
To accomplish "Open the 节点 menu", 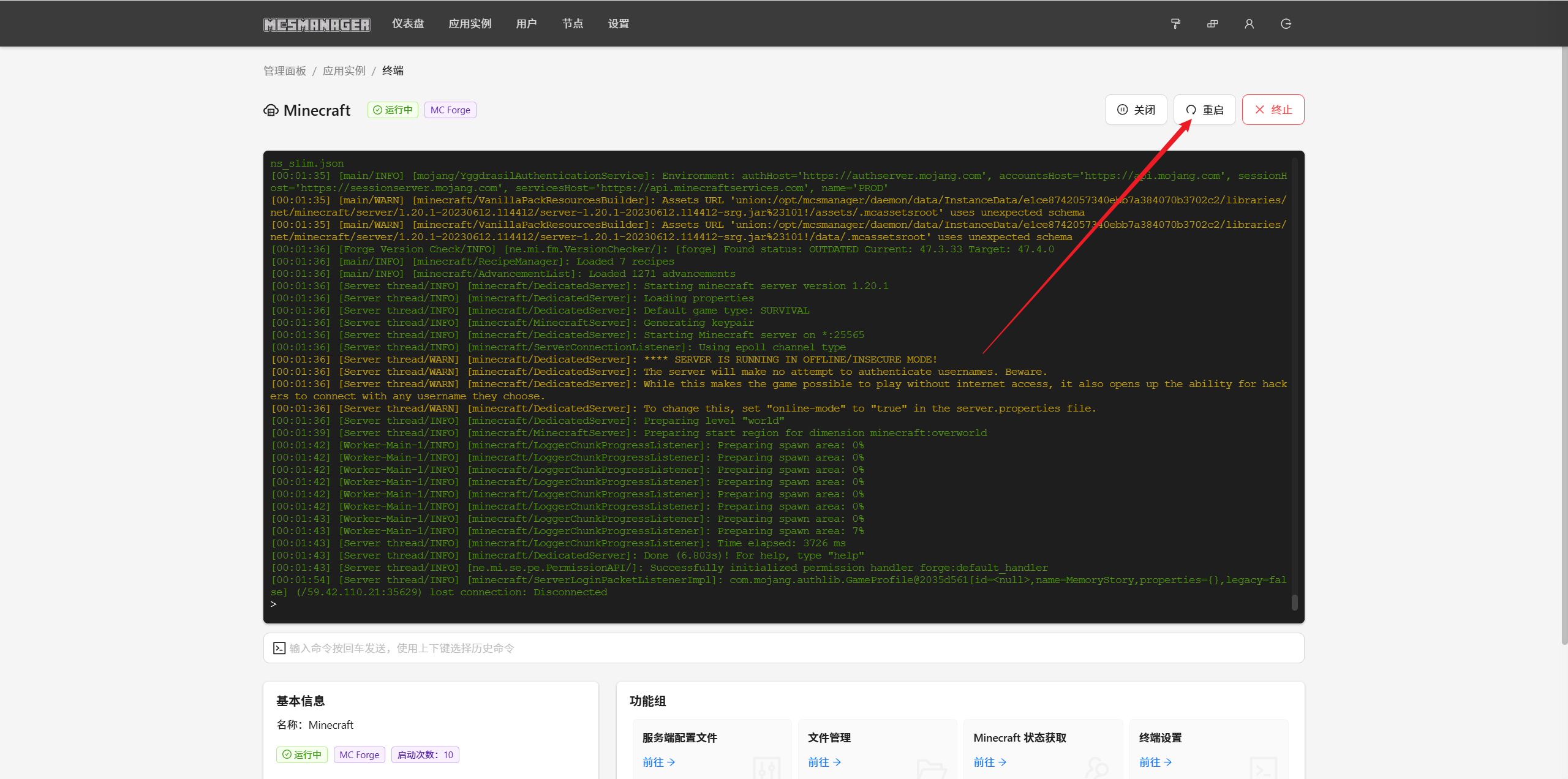I will pos(573,24).
